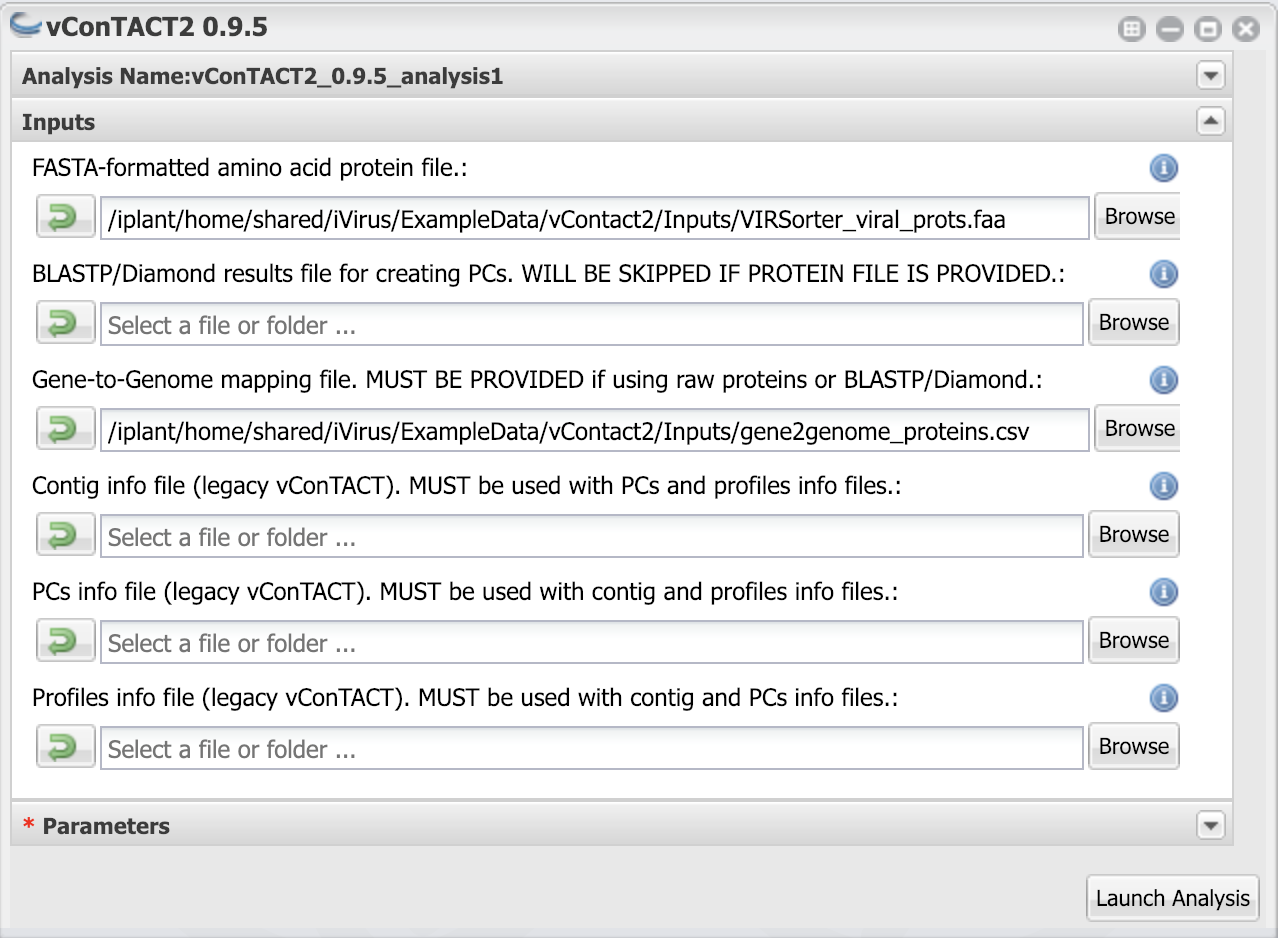Click the info icon for Profiles info file
1278x938 pixels.
click(1162, 698)
